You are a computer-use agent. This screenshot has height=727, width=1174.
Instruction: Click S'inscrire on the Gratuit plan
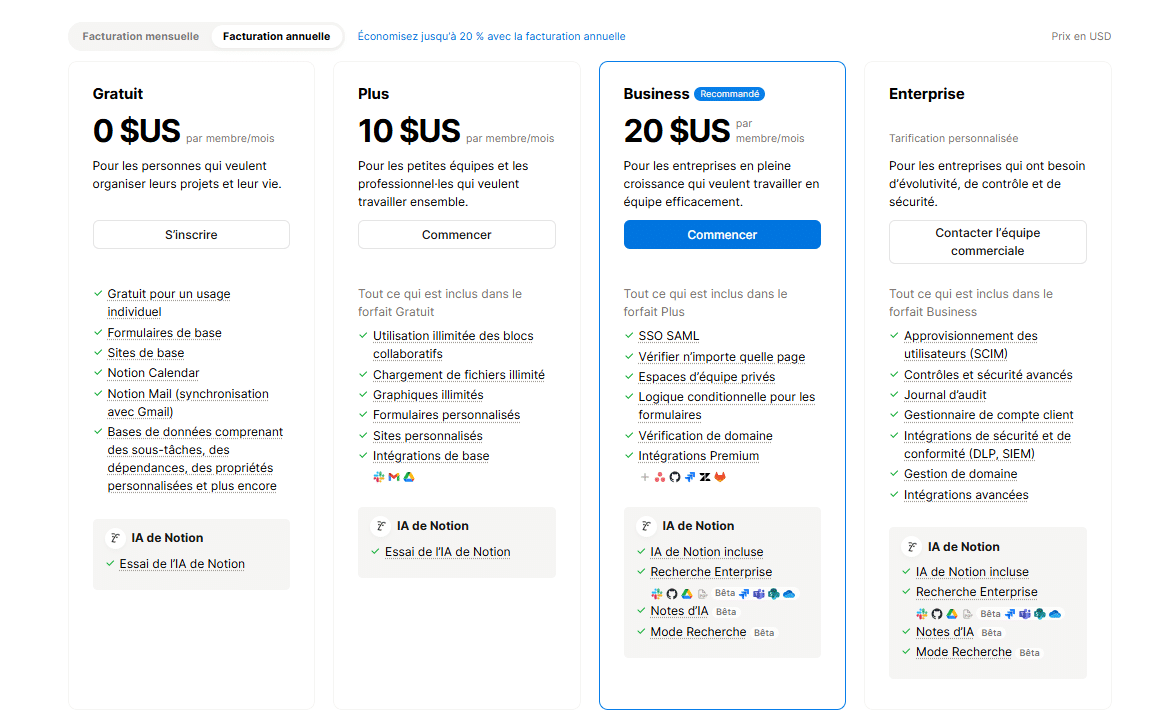point(191,234)
